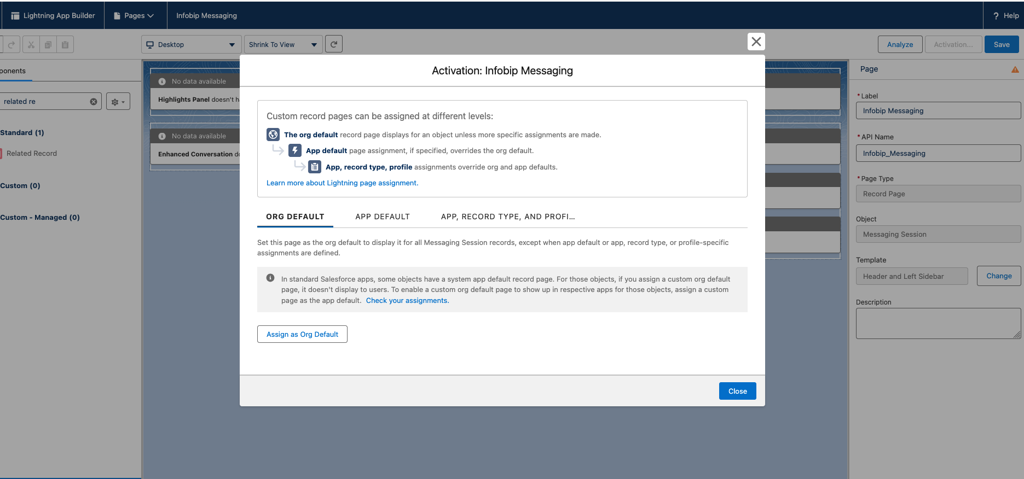Image resolution: width=1024 pixels, height=479 pixels.
Task: Open Learn more about Lightning page assignment
Action: (342, 183)
